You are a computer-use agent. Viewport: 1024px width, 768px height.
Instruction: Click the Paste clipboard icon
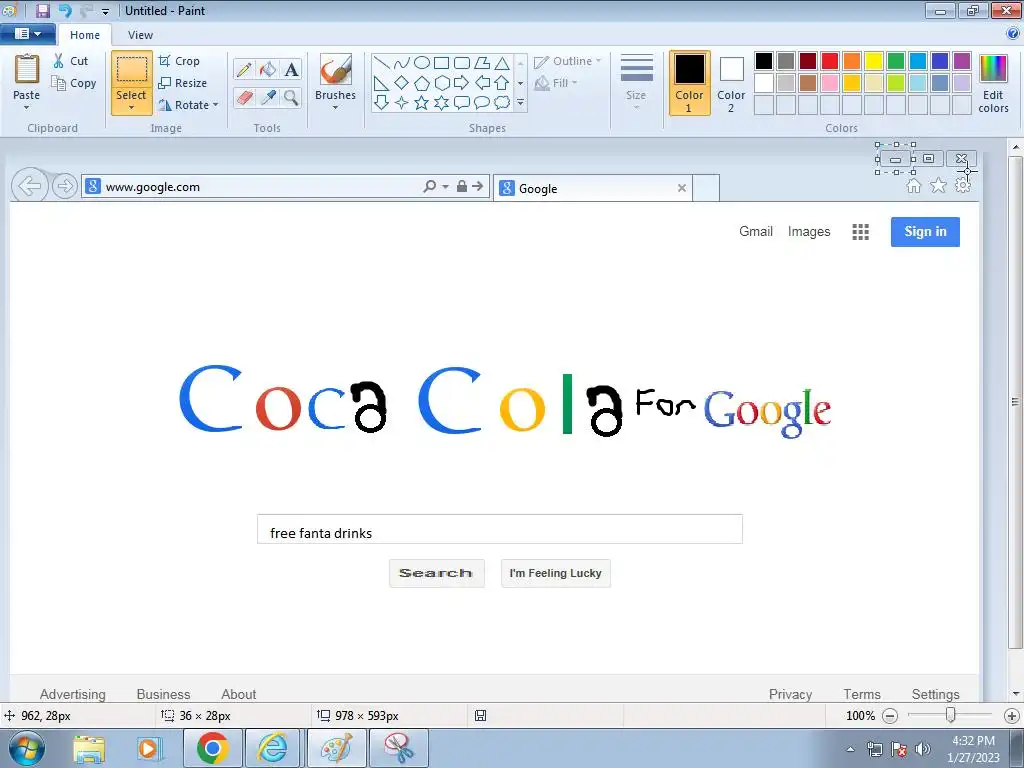(27, 69)
